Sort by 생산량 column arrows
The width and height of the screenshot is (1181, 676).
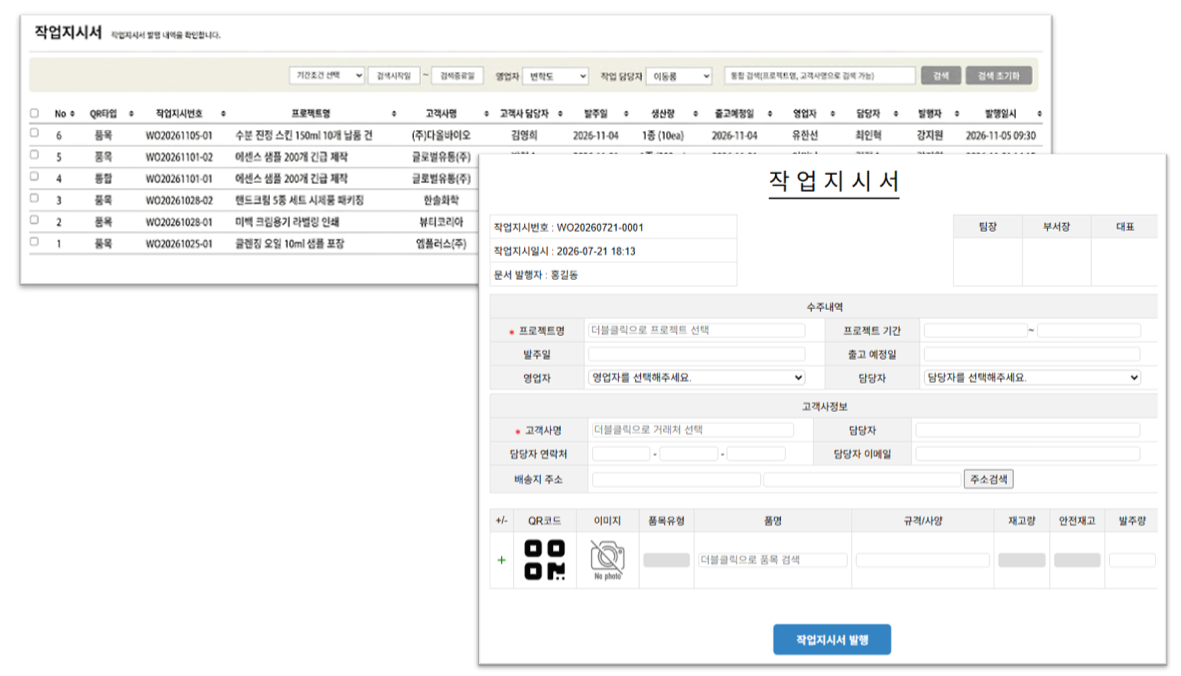point(695,114)
